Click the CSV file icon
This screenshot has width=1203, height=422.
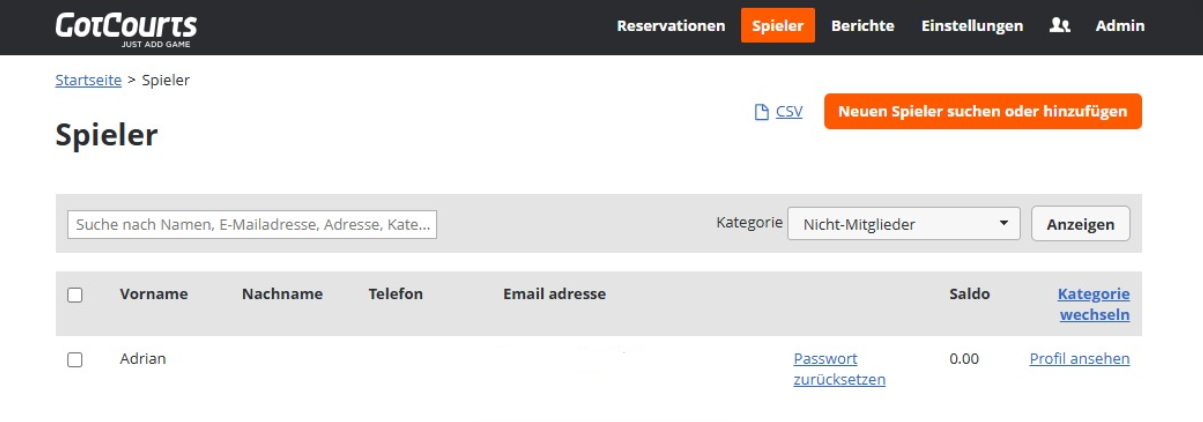coord(761,112)
